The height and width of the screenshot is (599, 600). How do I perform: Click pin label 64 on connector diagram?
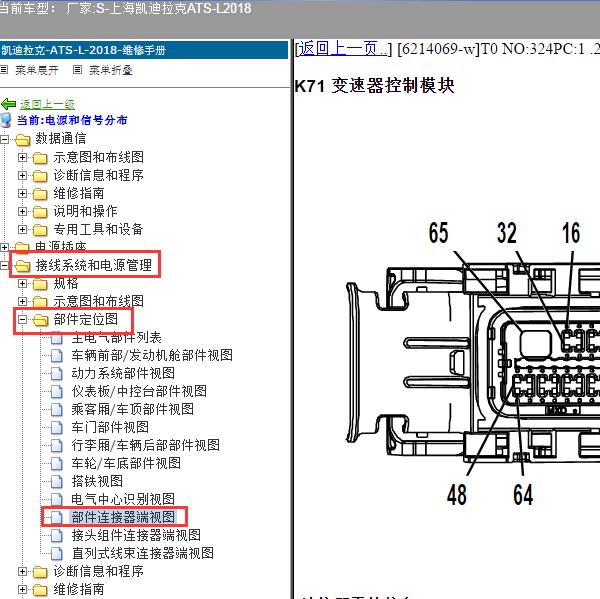523,494
